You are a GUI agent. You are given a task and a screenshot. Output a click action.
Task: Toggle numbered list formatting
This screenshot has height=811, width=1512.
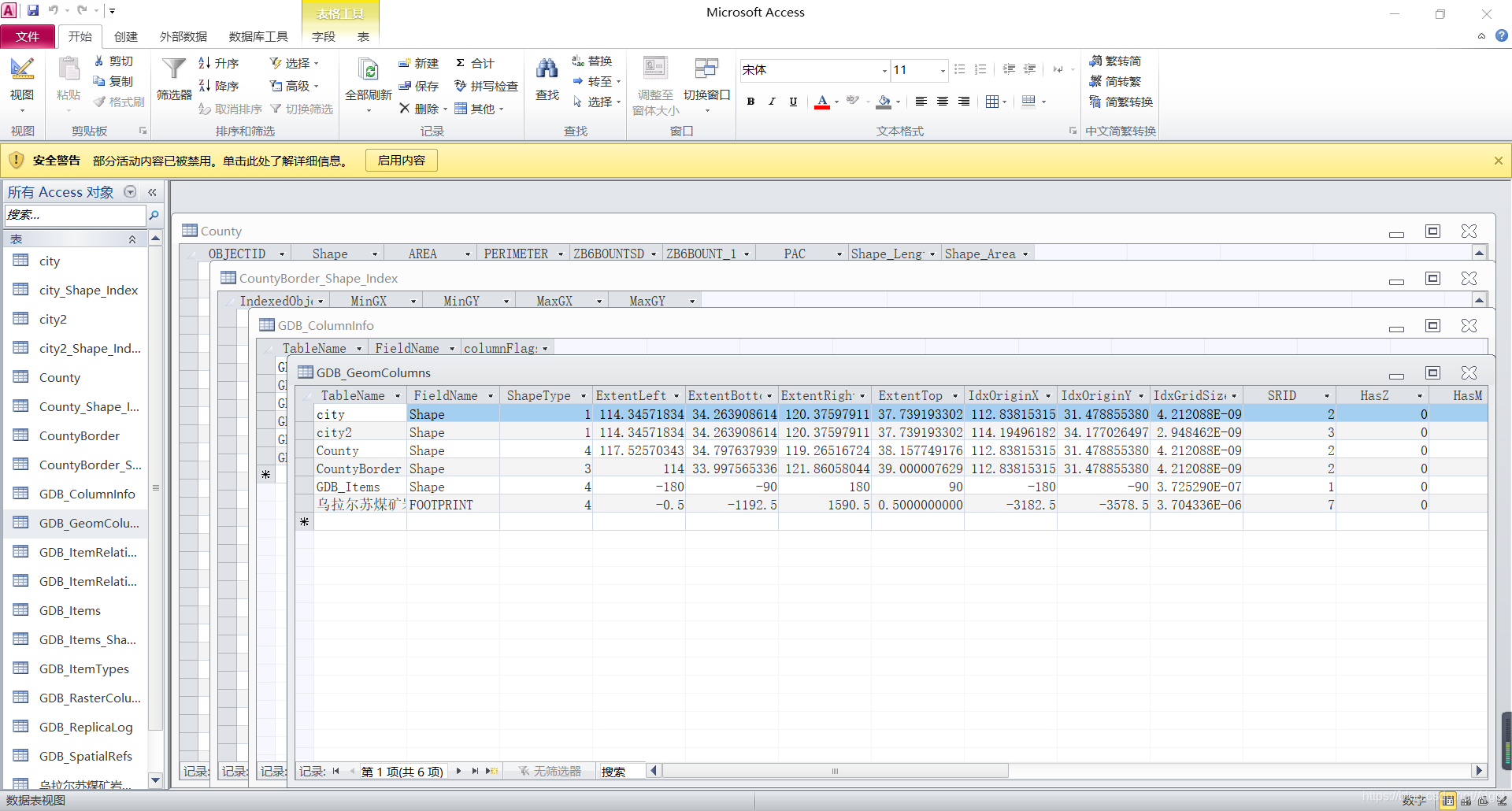[980, 69]
